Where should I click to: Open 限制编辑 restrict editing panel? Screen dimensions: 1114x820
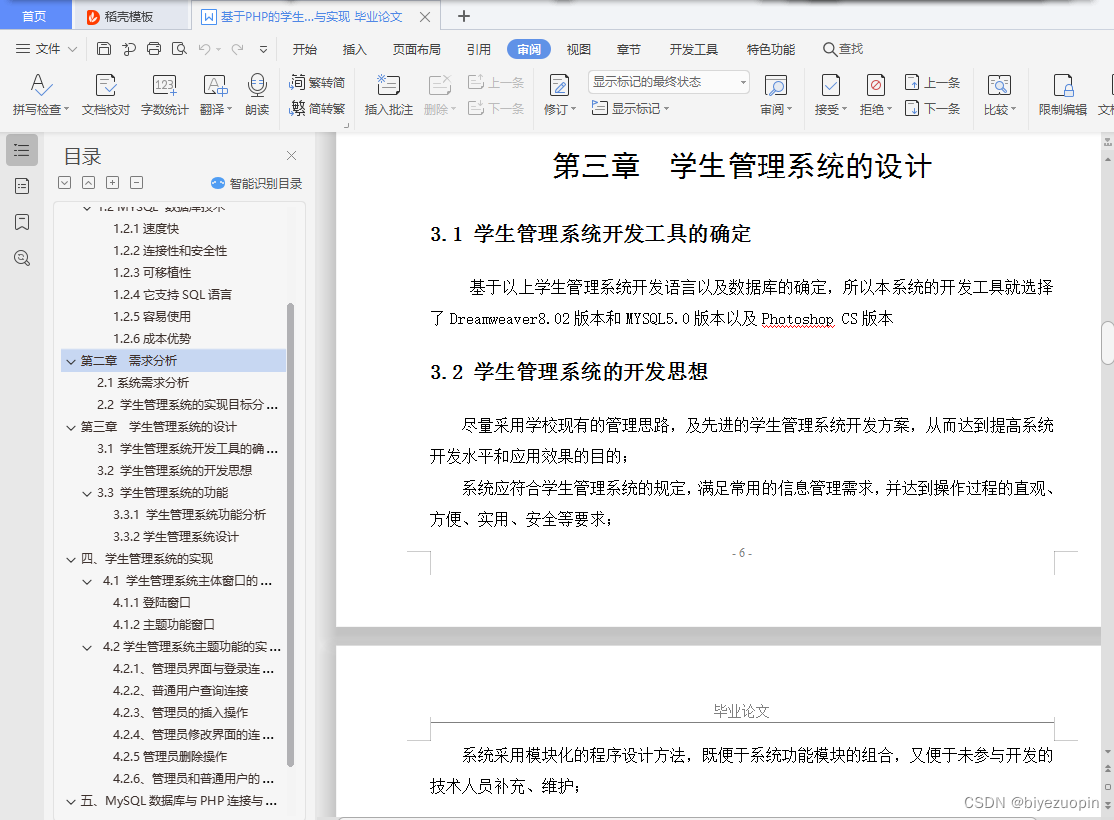click(1060, 95)
